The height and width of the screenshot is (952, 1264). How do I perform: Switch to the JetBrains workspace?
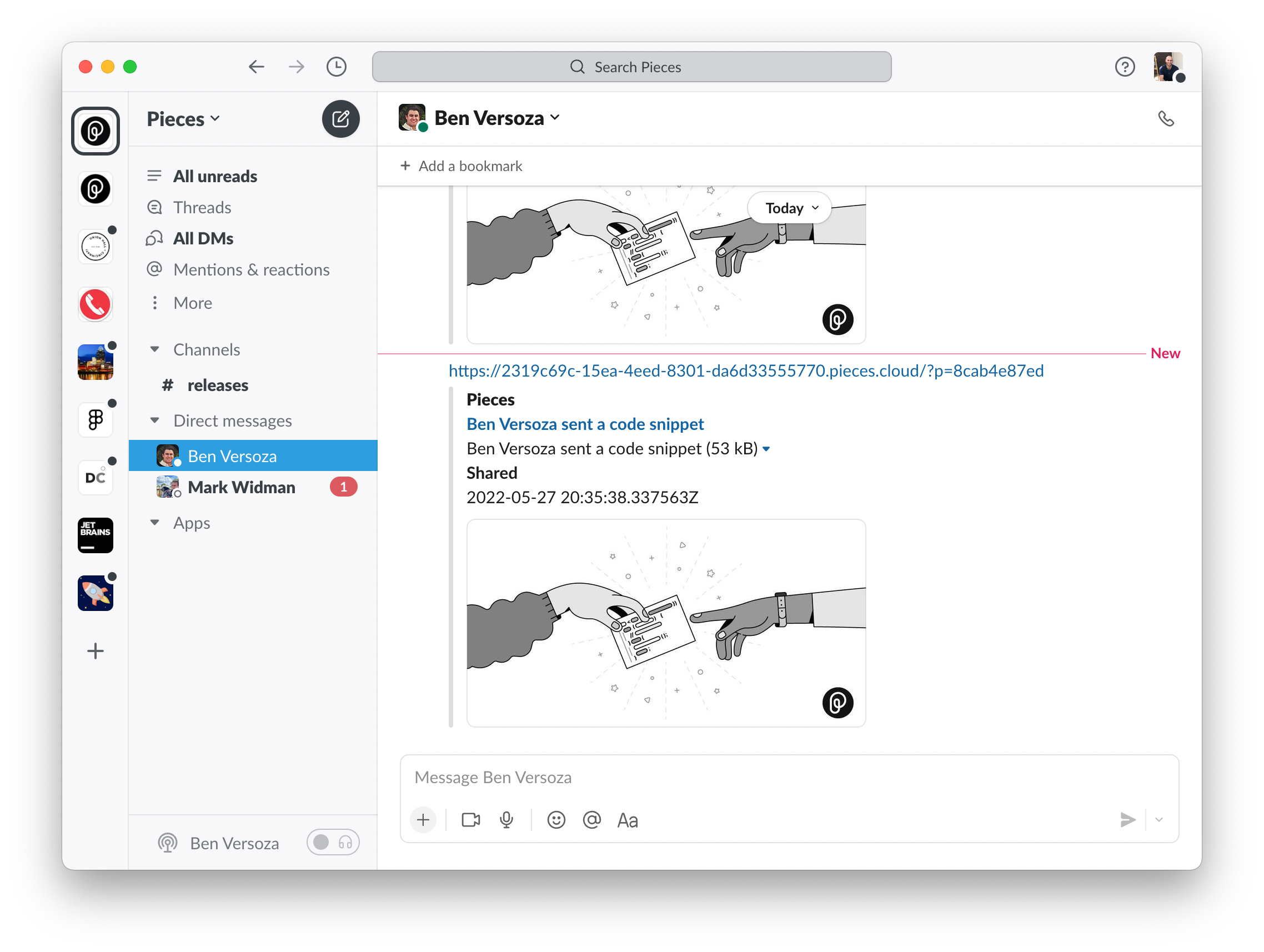pyautogui.click(x=96, y=536)
